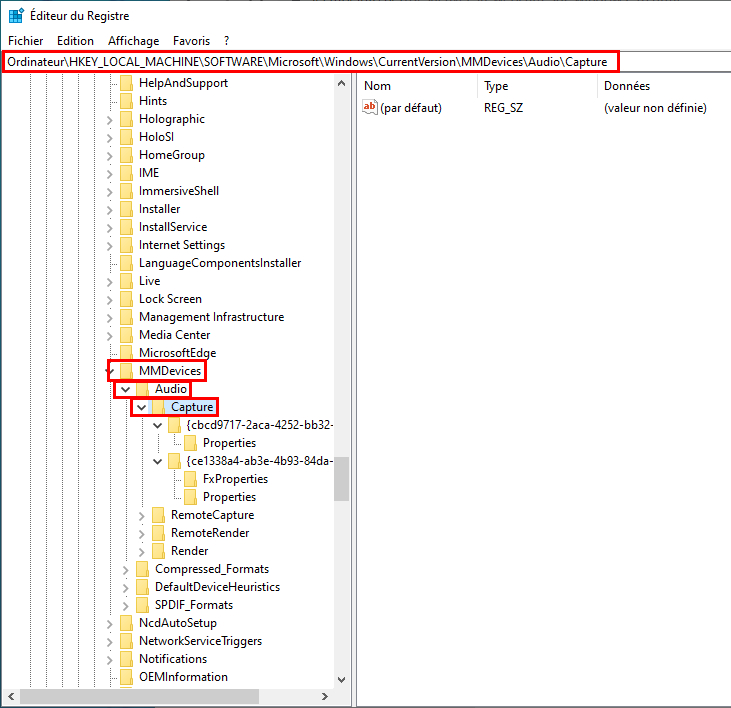Click the Registry Editor title bar icon
This screenshot has width=731, height=708.
tap(16, 15)
